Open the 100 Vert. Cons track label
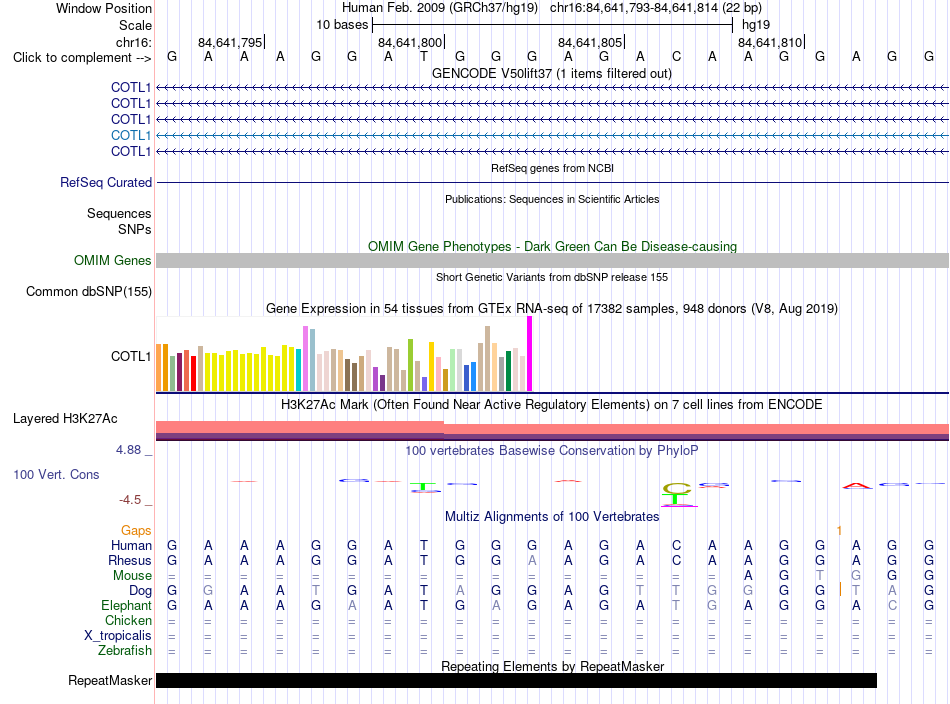Viewport: 950px width, 704px height. [56, 474]
